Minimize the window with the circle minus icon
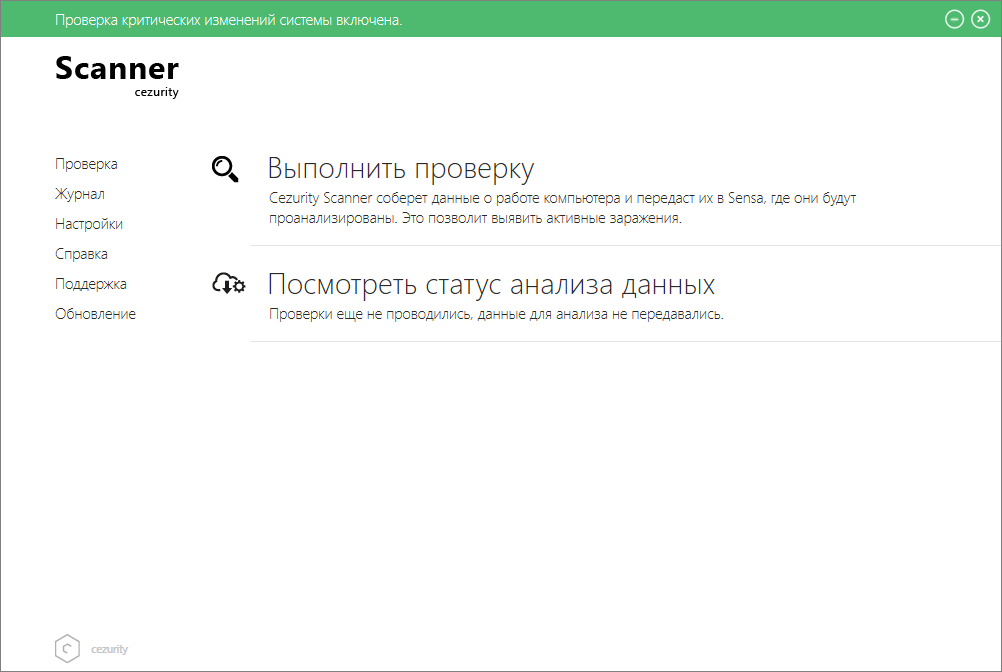The width and height of the screenshot is (1002, 672). (x=954, y=19)
